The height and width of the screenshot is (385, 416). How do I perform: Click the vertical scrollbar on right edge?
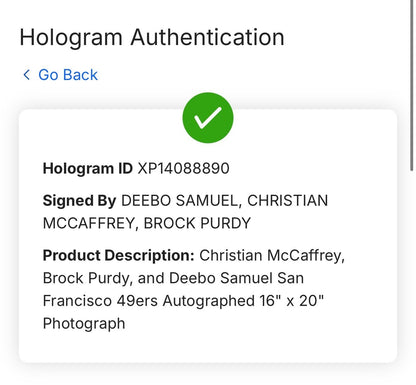point(412,85)
